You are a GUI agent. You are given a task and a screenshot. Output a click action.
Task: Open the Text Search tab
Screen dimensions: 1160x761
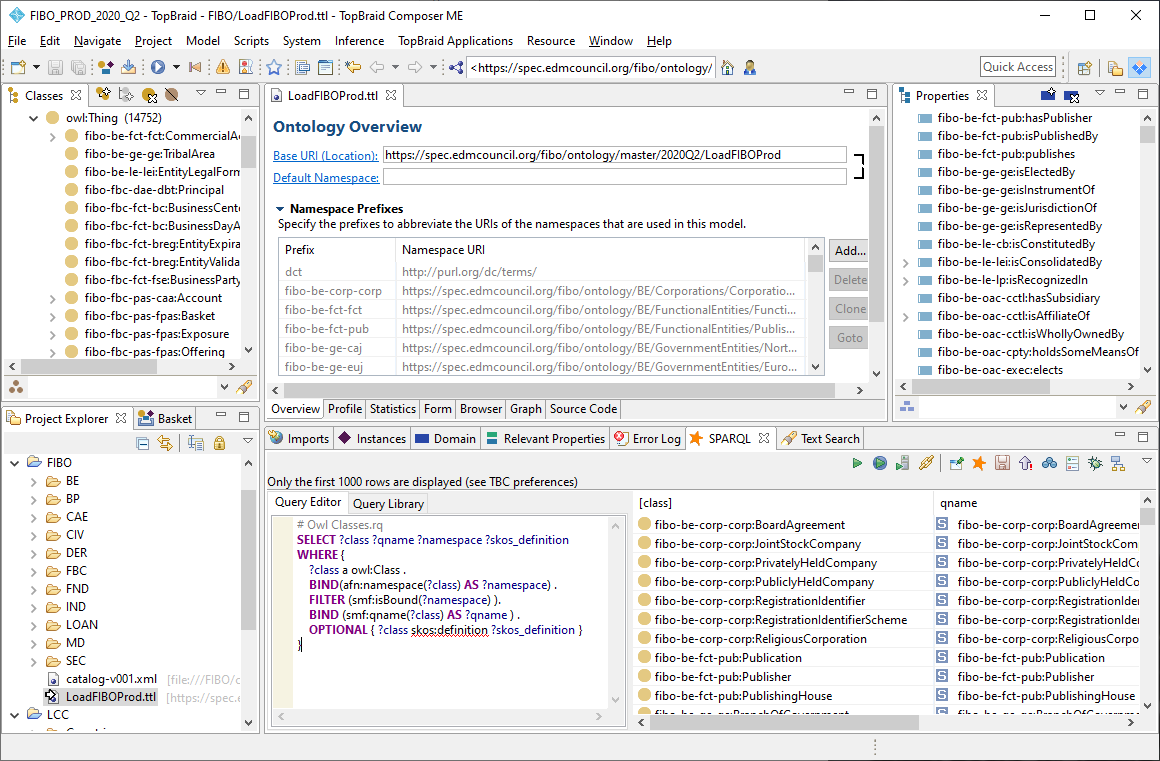click(820, 439)
